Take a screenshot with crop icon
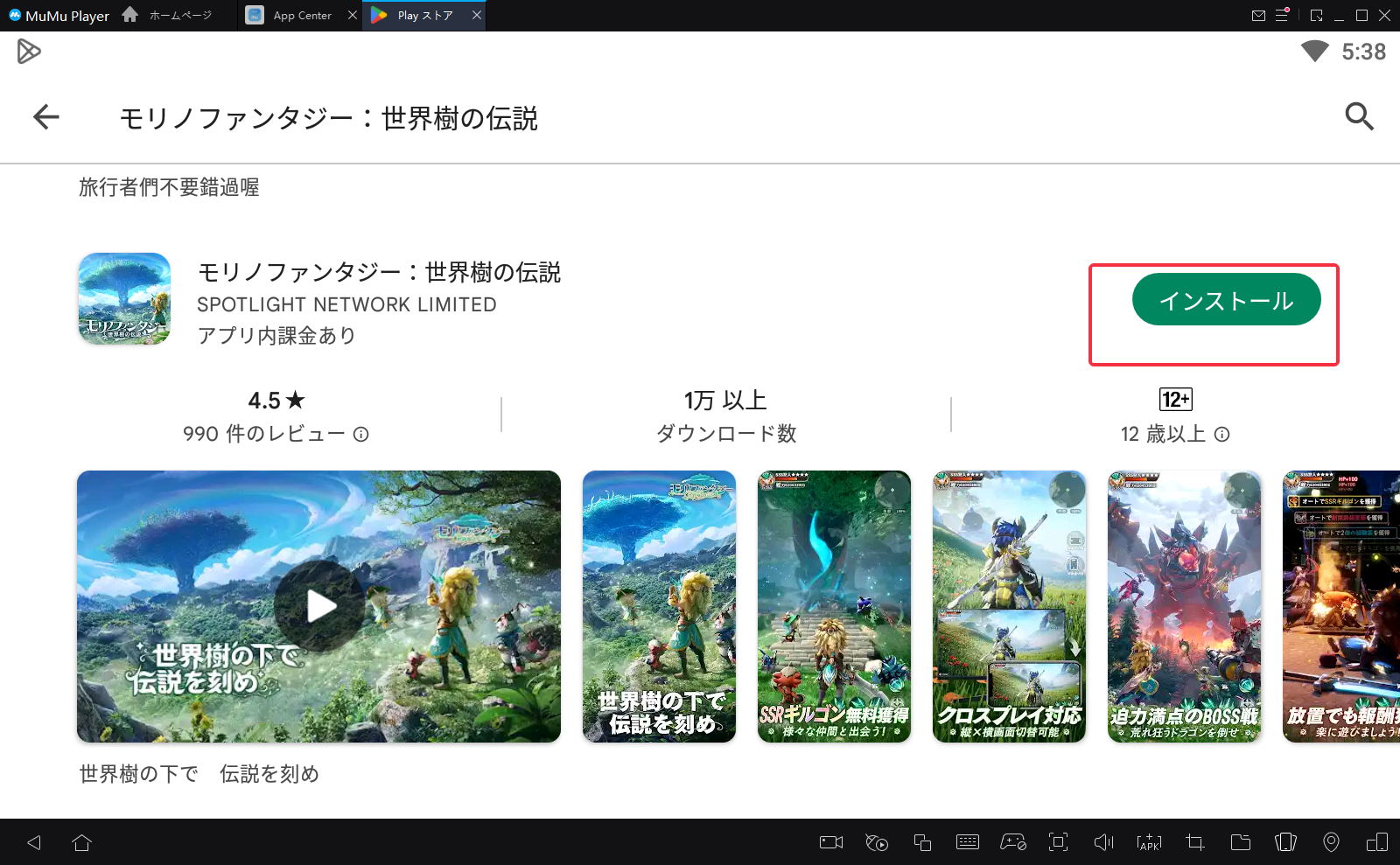 pyautogui.click(x=1195, y=842)
